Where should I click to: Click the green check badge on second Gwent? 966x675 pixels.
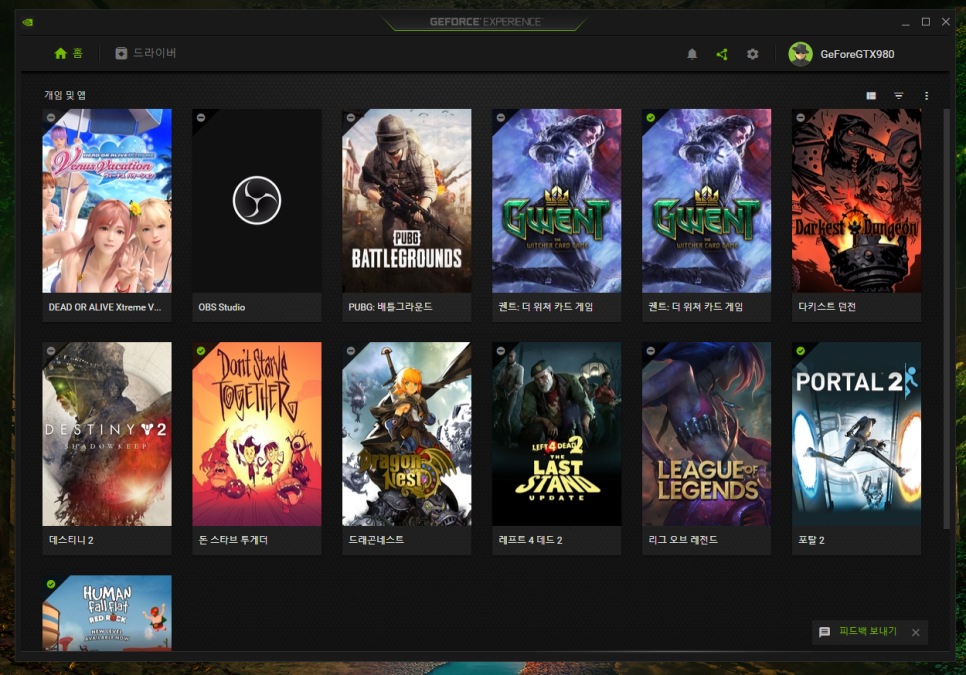(x=651, y=117)
